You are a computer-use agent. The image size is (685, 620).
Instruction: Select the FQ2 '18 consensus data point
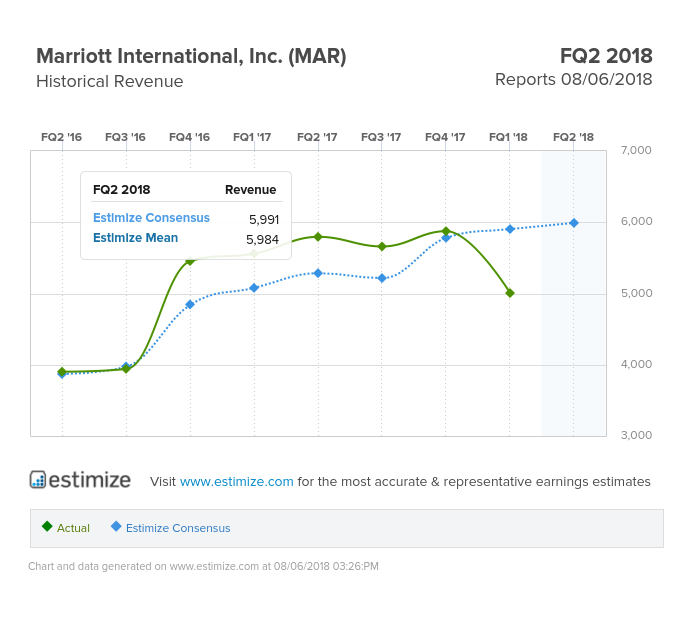tap(574, 223)
